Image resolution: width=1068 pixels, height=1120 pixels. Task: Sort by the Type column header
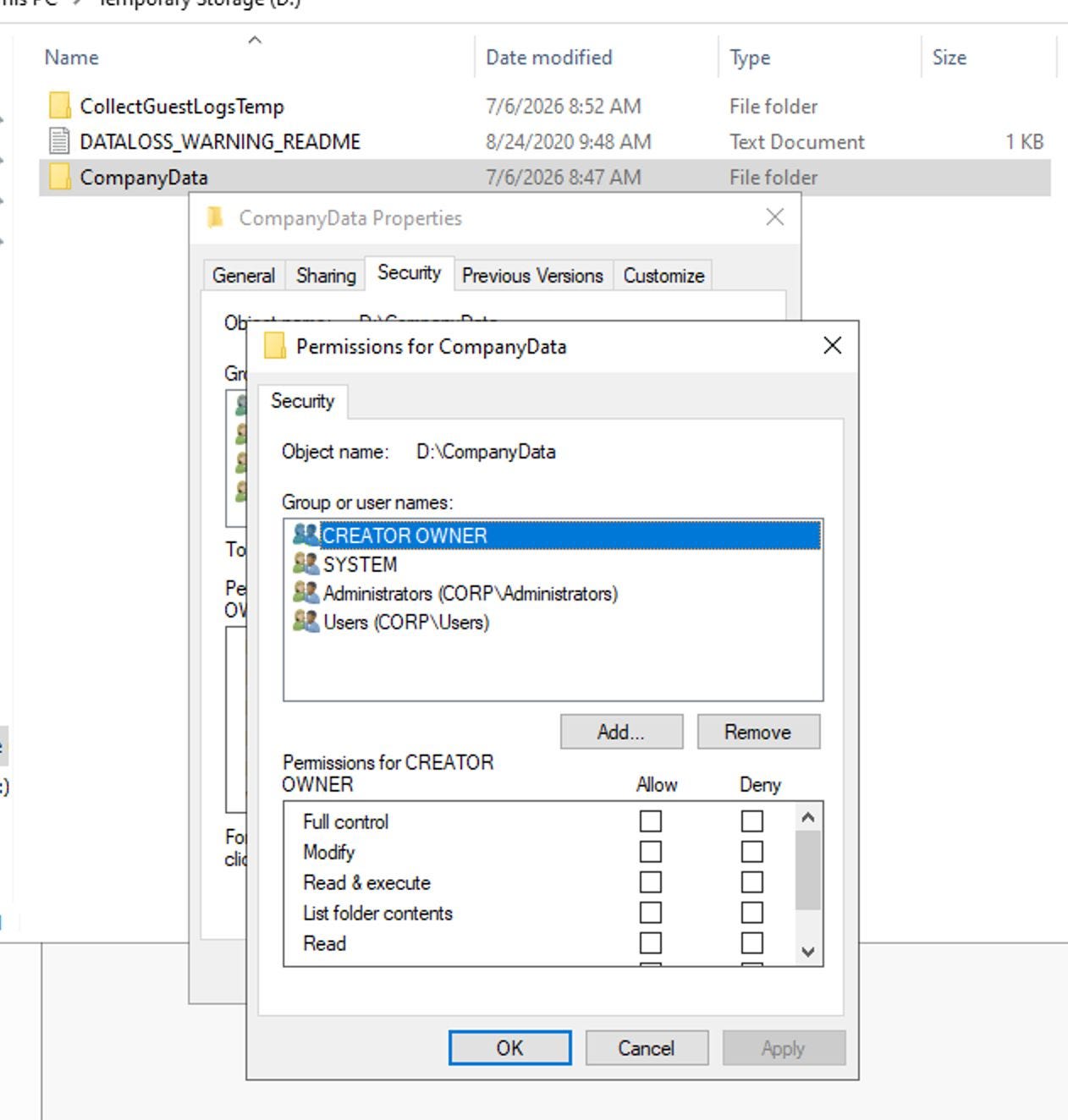coord(750,58)
